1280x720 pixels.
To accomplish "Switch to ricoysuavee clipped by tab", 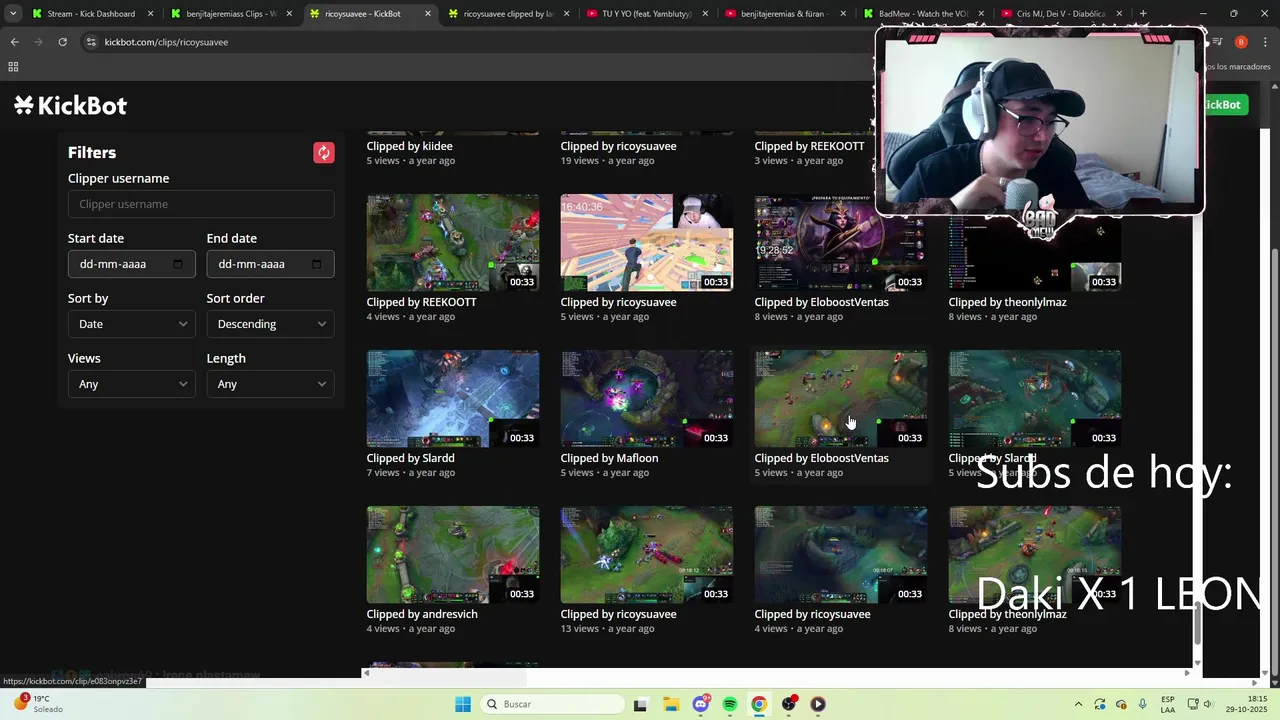I will click(508, 14).
